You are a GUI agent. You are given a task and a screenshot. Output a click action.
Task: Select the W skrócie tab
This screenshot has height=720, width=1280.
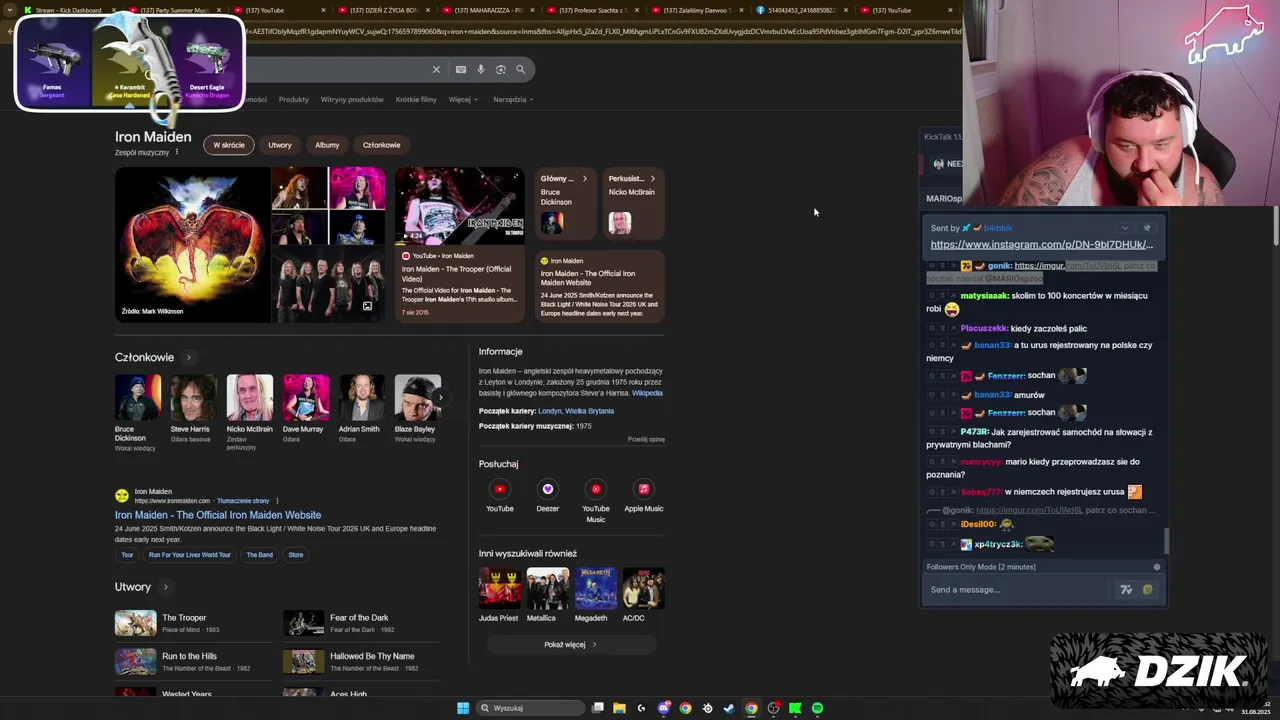coord(228,145)
